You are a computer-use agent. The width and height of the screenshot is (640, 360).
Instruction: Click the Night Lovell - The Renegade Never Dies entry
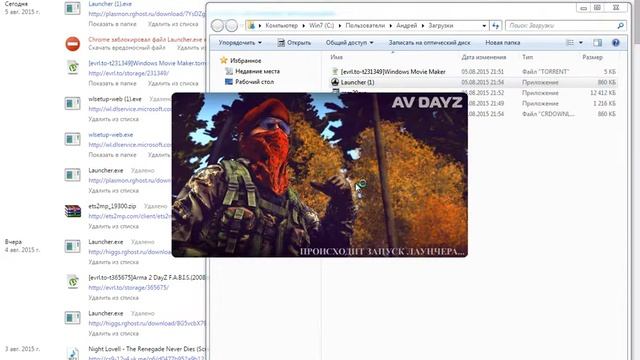(147, 349)
